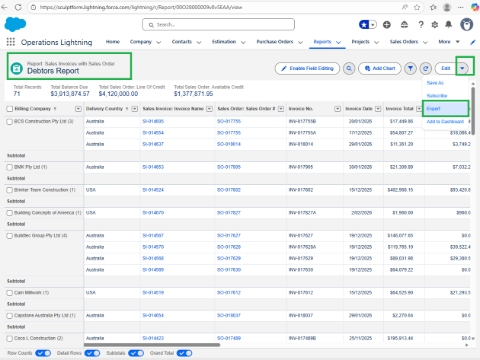
Task: Open the browser read aloud icon
Action: 405,7
